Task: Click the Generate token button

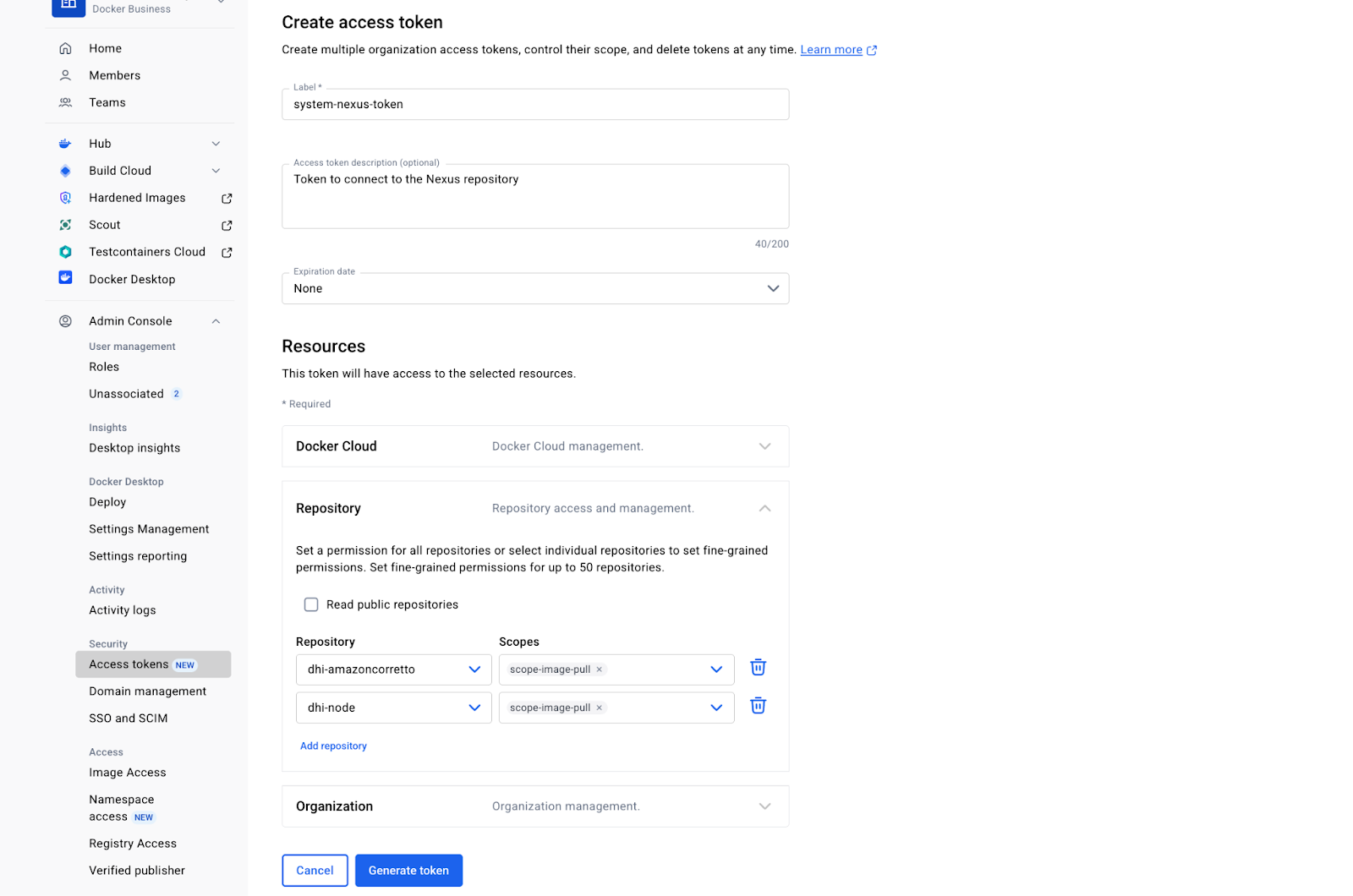Action: (x=408, y=870)
